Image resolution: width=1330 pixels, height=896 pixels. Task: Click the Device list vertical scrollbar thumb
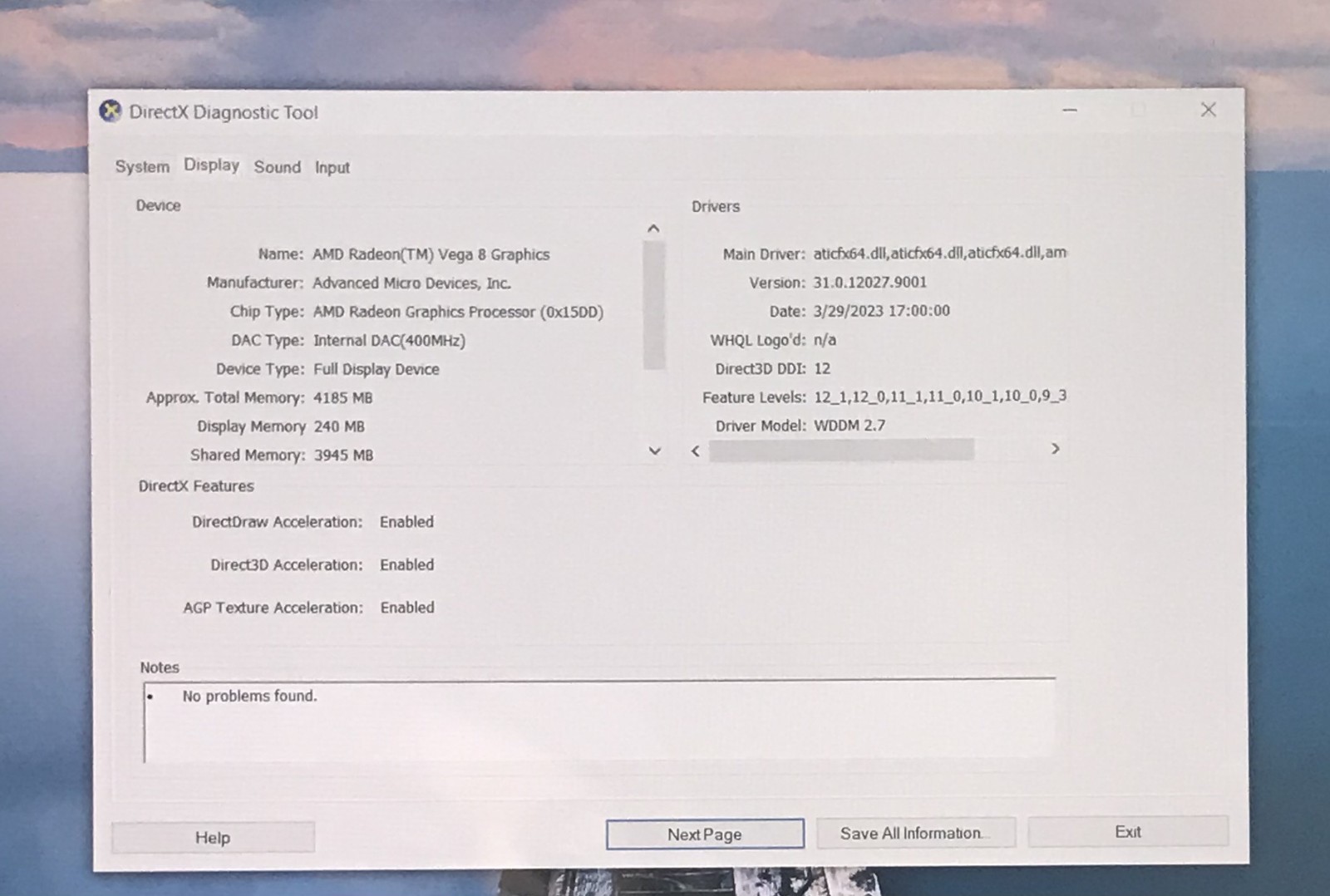pos(654,305)
